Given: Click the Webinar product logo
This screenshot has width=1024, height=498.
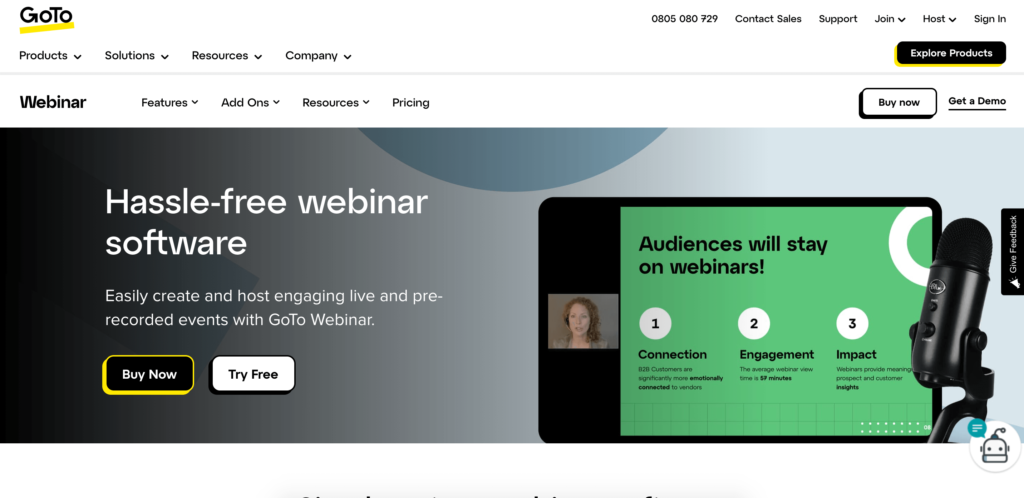Looking at the screenshot, I should [x=53, y=102].
